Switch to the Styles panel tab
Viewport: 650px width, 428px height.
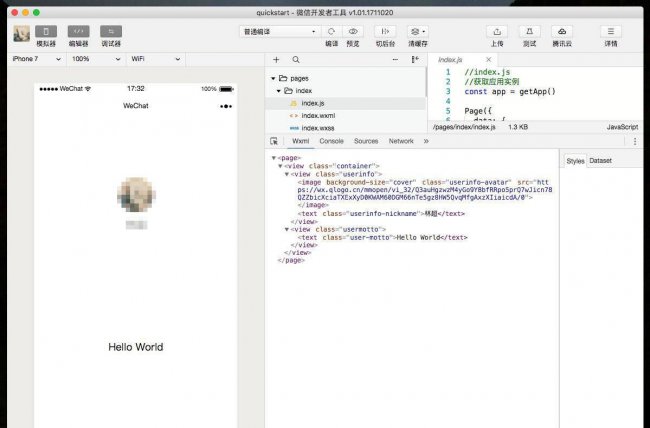[575, 161]
